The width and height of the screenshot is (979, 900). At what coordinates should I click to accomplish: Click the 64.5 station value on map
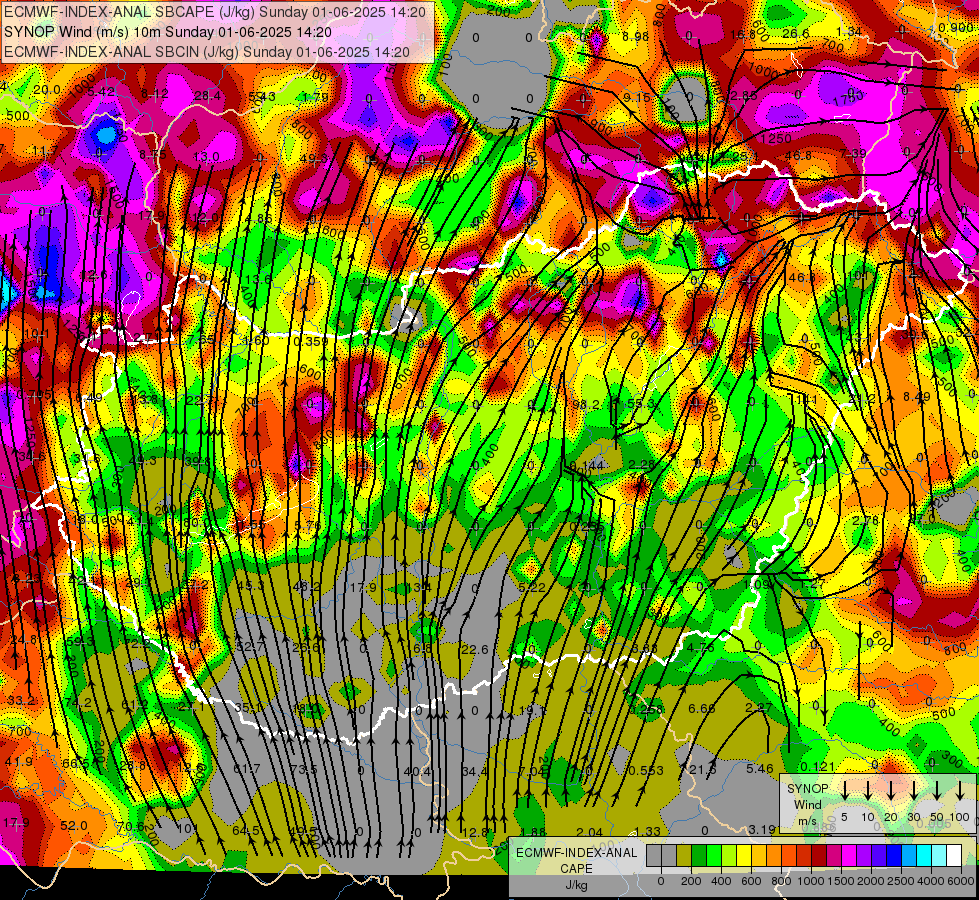pyautogui.click(x=246, y=831)
